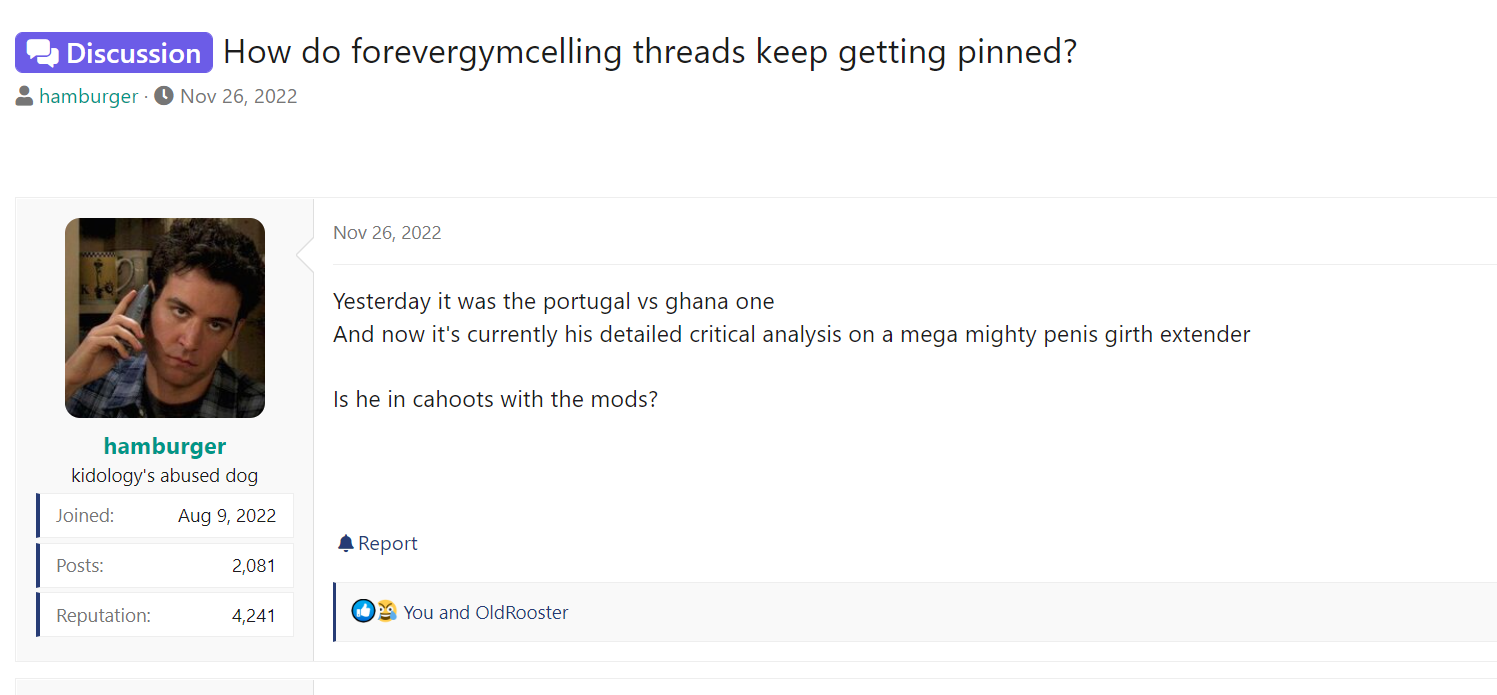Image resolution: width=1497 pixels, height=695 pixels.
Task: Click the Reputation score 4,241
Action: (x=254, y=616)
